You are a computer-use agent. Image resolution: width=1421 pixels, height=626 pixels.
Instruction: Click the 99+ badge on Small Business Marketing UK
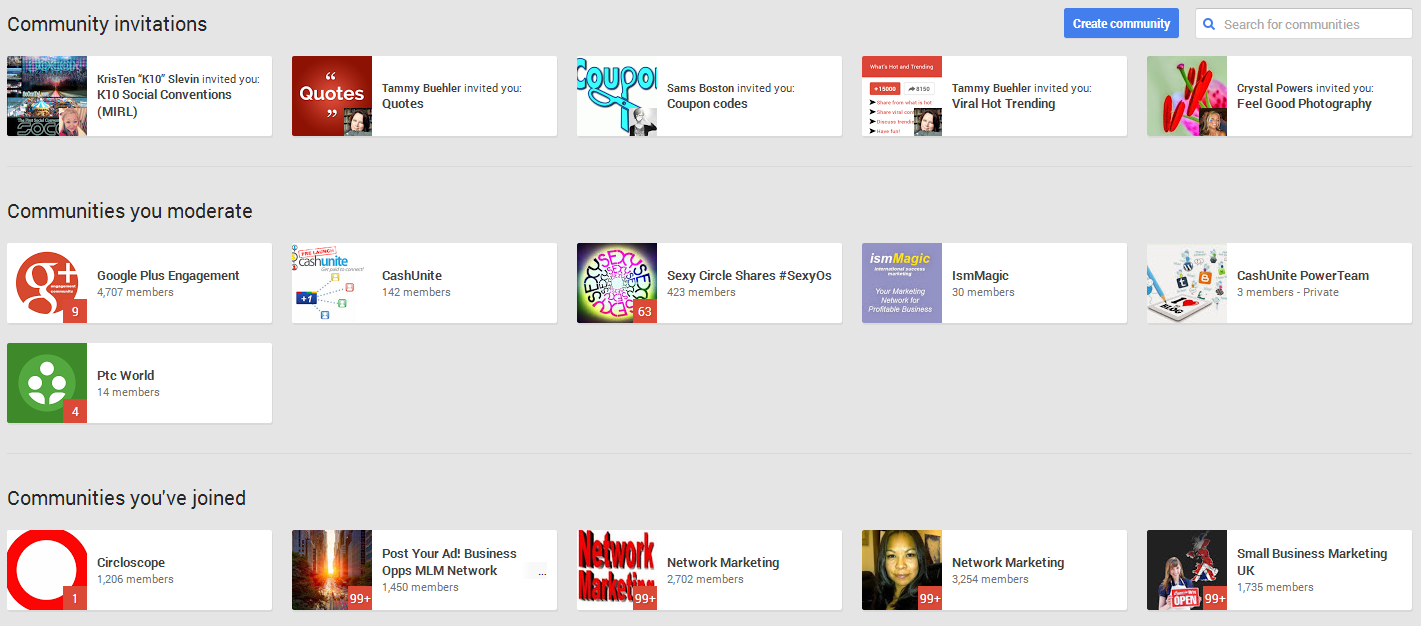tap(1215, 598)
